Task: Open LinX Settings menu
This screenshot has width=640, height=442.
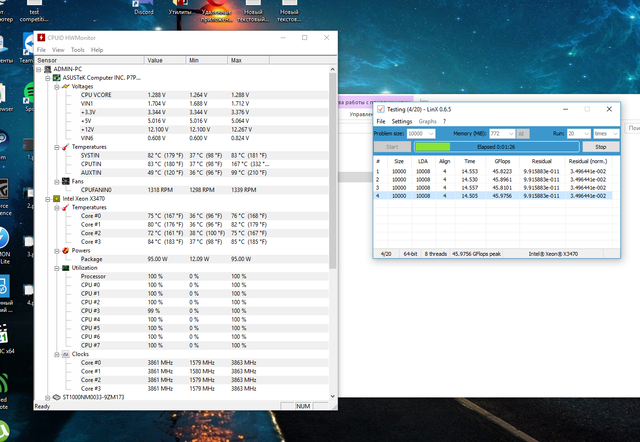Action: pyautogui.click(x=402, y=121)
